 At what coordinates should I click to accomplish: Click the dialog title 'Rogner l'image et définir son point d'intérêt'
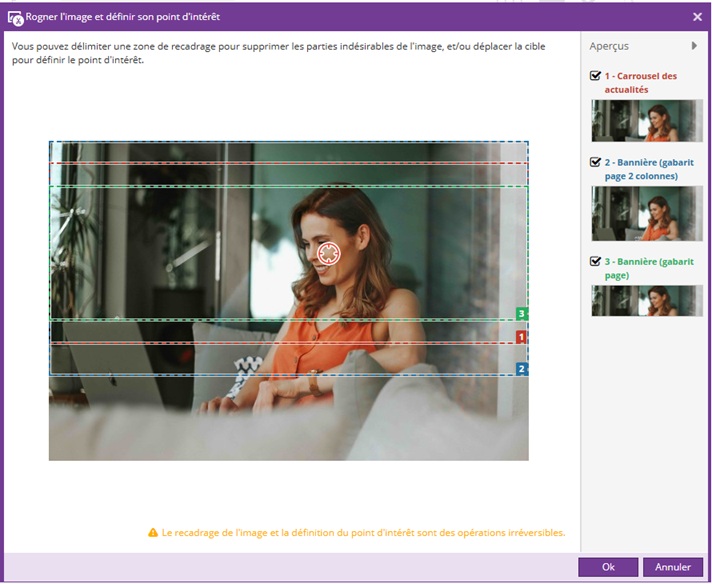[123, 17]
